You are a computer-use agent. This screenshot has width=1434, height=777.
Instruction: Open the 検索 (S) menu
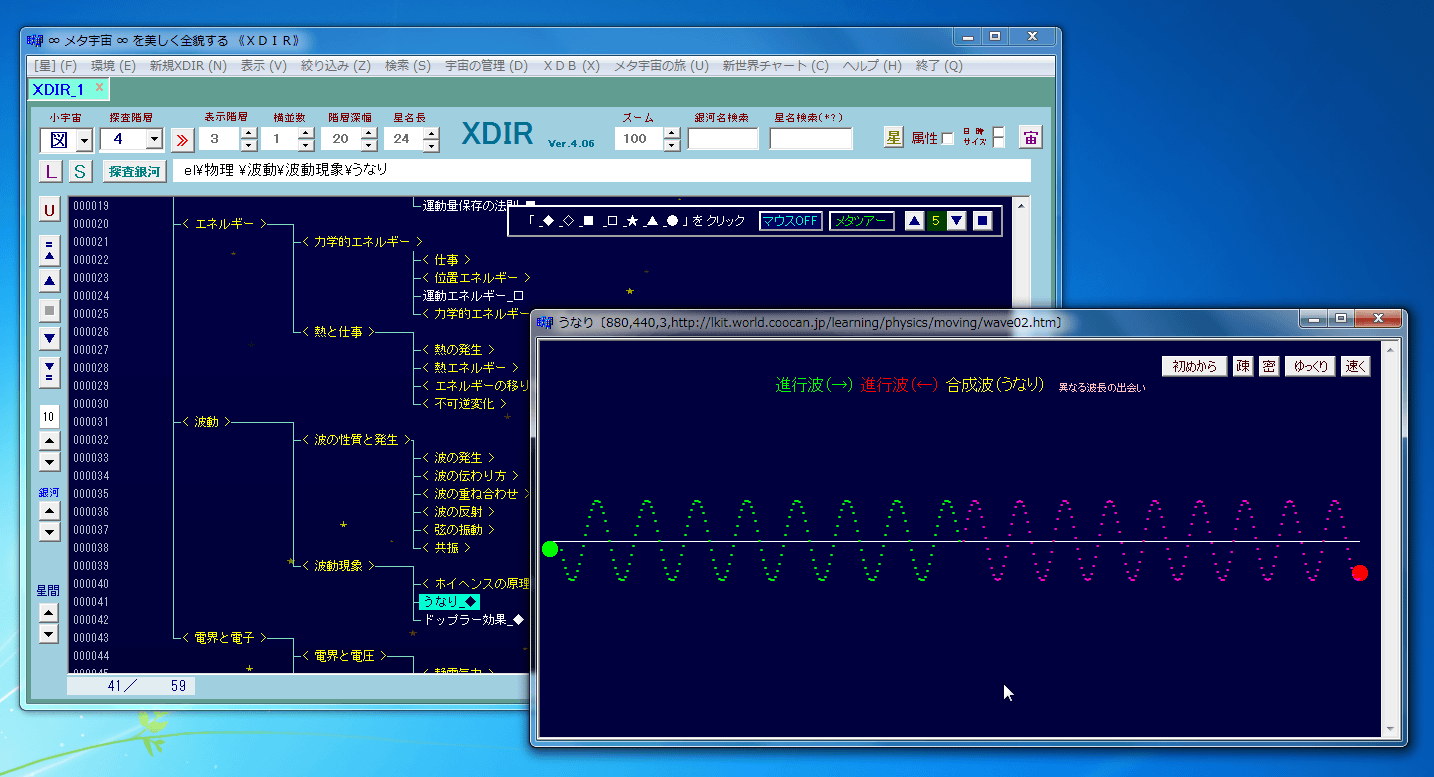[407, 66]
